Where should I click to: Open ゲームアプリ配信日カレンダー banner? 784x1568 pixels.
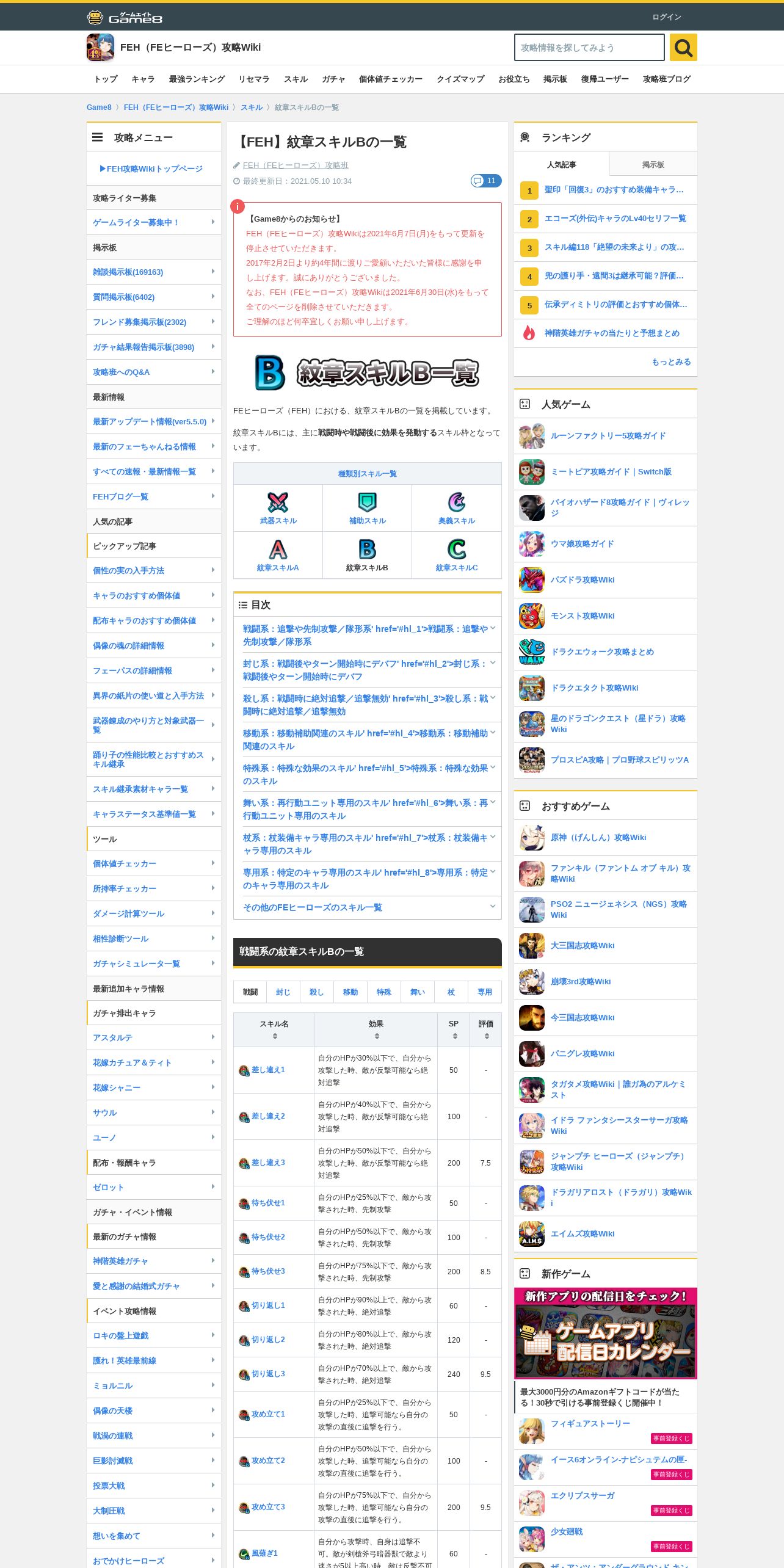(x=606, y=1334)
